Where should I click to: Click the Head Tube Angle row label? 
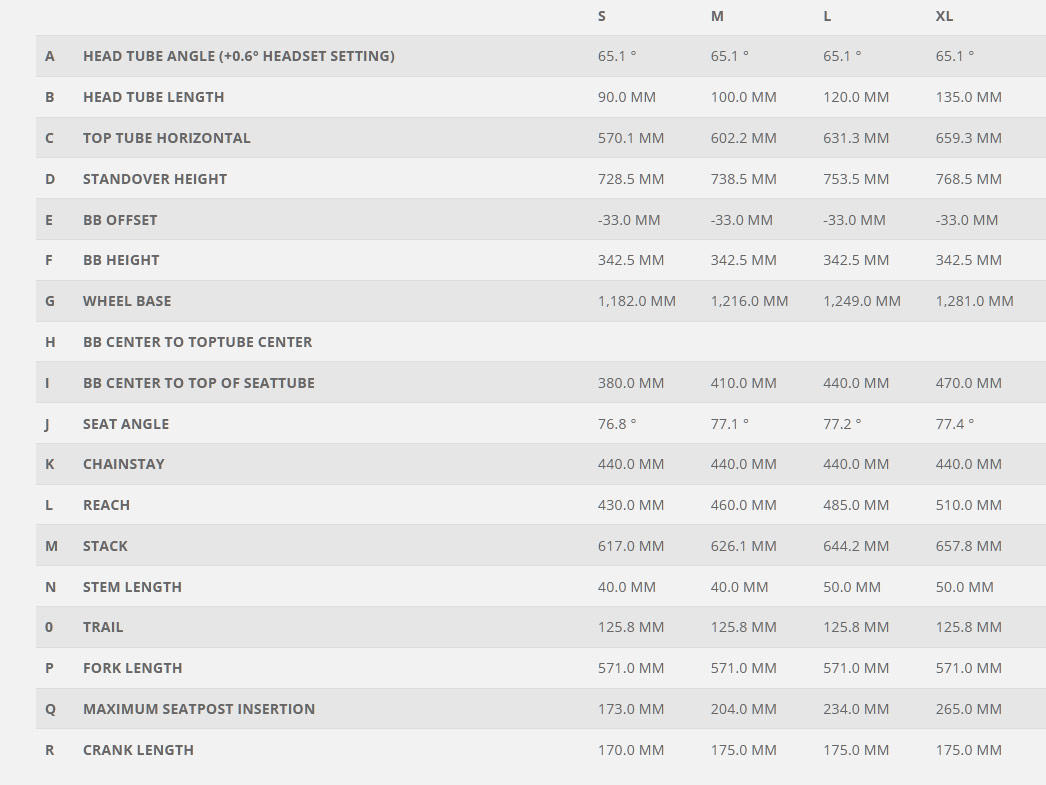click(239, 56)
